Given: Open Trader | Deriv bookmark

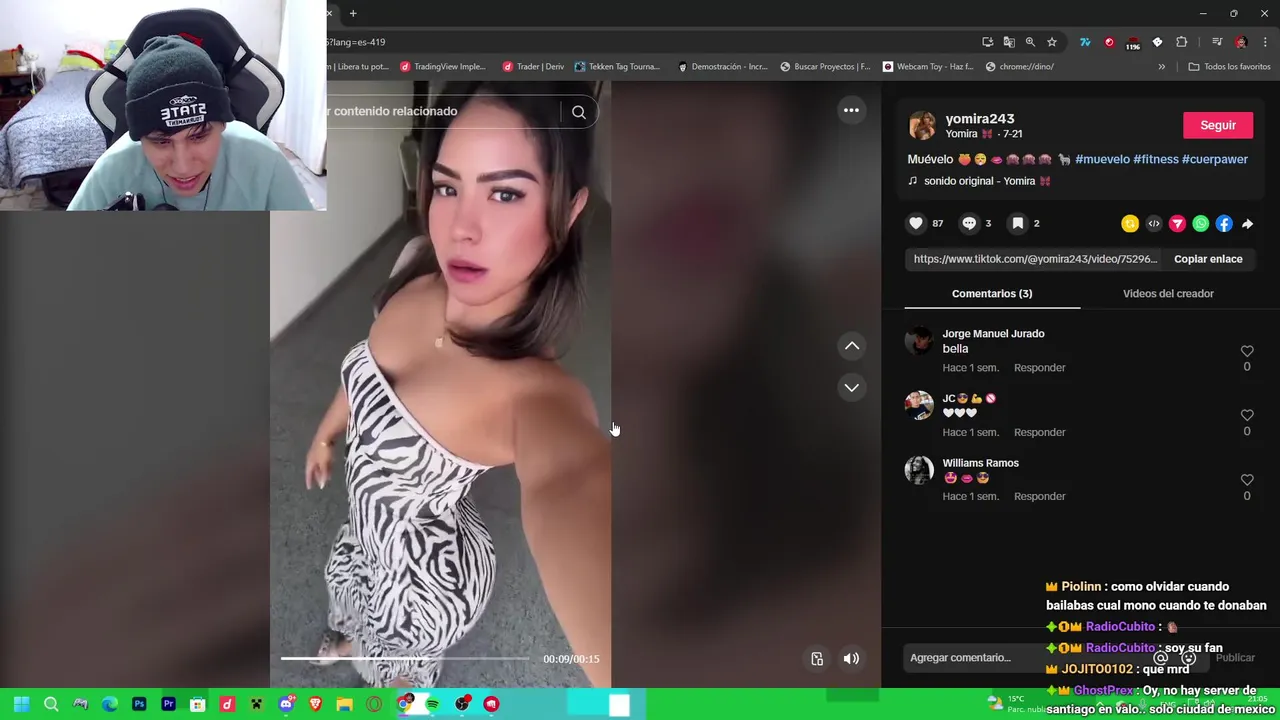Looking at the screenshot, I should 533,67.
